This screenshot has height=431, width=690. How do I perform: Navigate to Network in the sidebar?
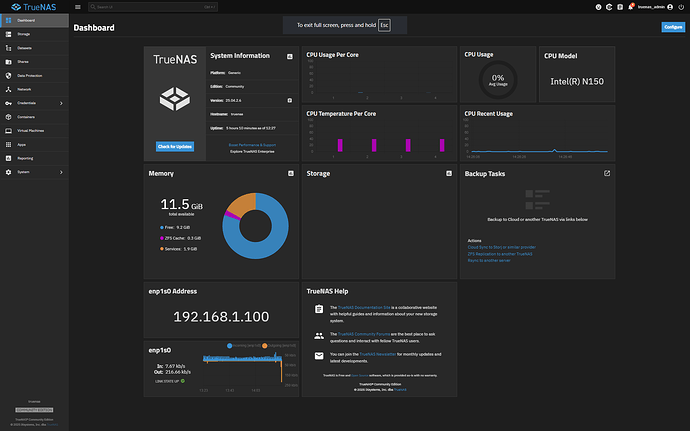coord(34,89)
